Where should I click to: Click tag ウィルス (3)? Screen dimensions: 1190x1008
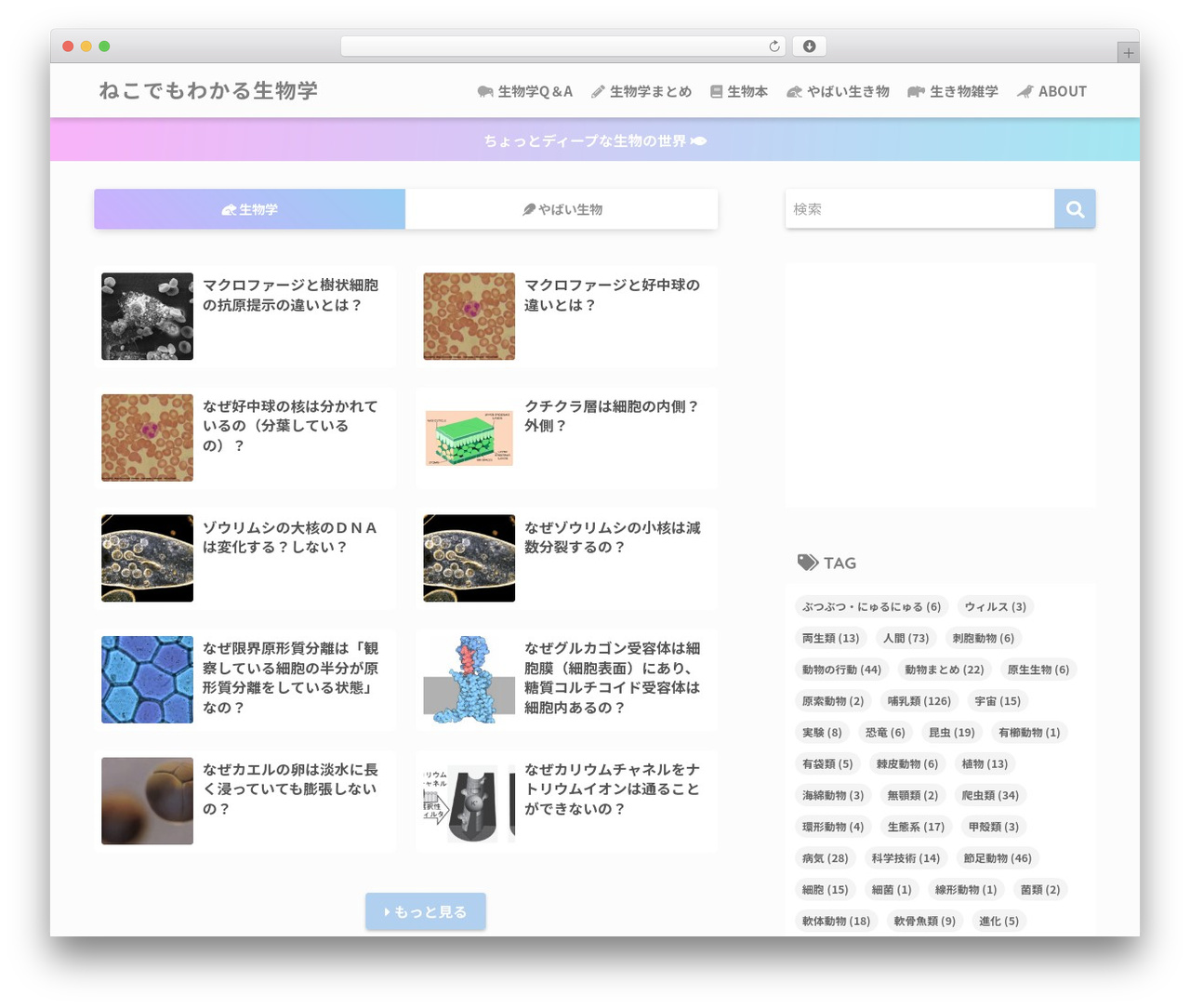coord(995,606)
